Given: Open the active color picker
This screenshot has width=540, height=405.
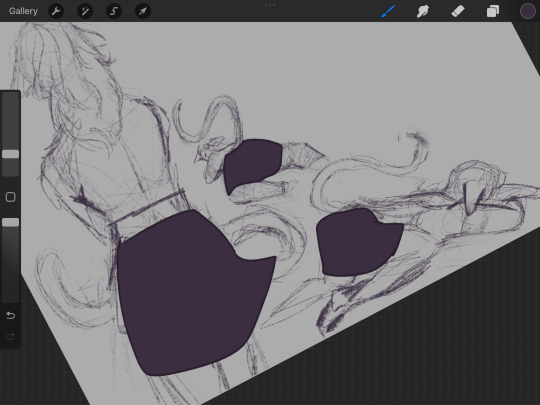Looking at the screenshot, I should [527, 11].
